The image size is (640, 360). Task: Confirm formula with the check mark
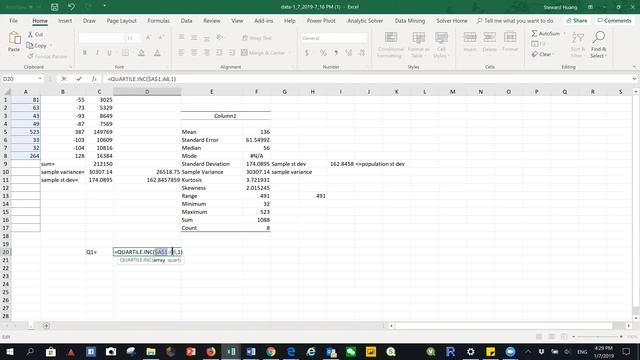79,79
